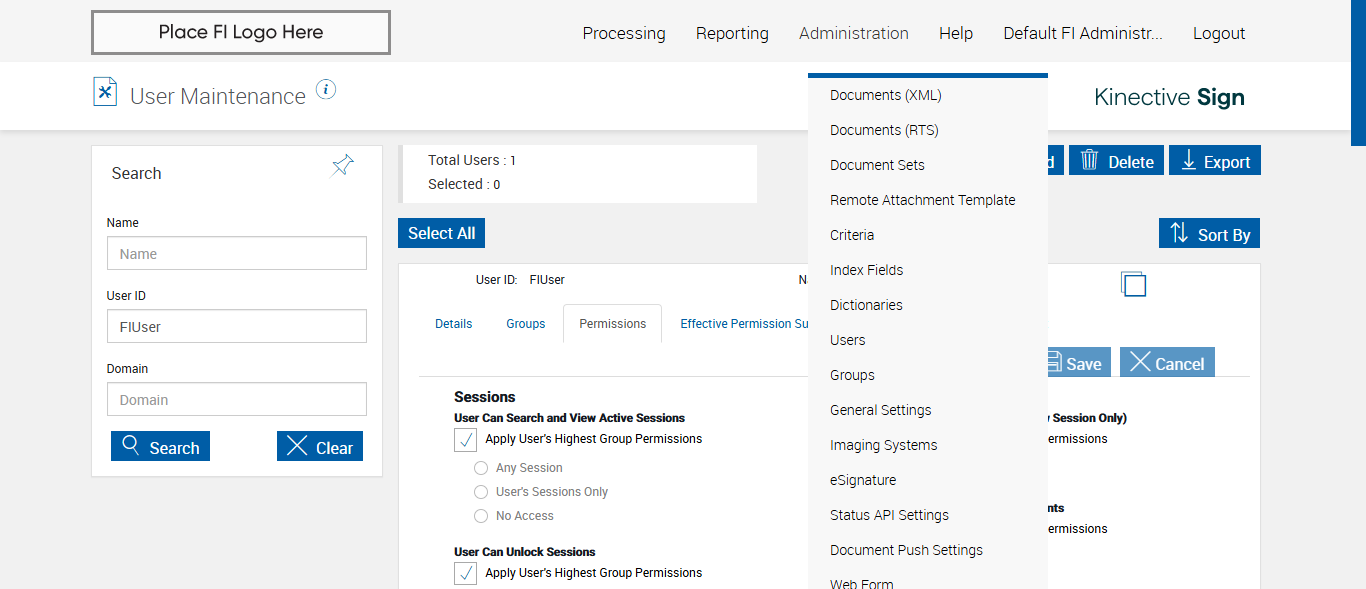Click the User Maintenance wrench page icon

[x=105, y=92]
